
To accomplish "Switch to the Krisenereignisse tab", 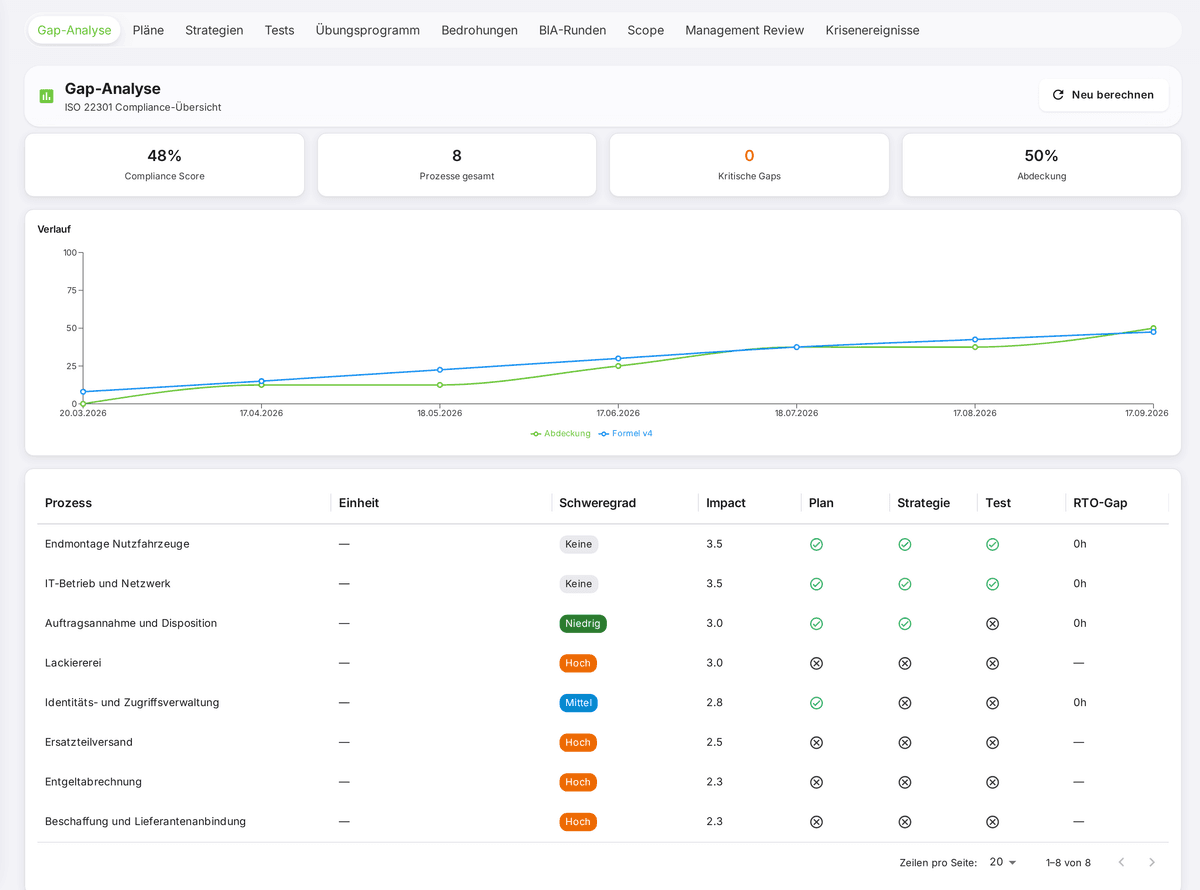I will click(x=873, y=30).
